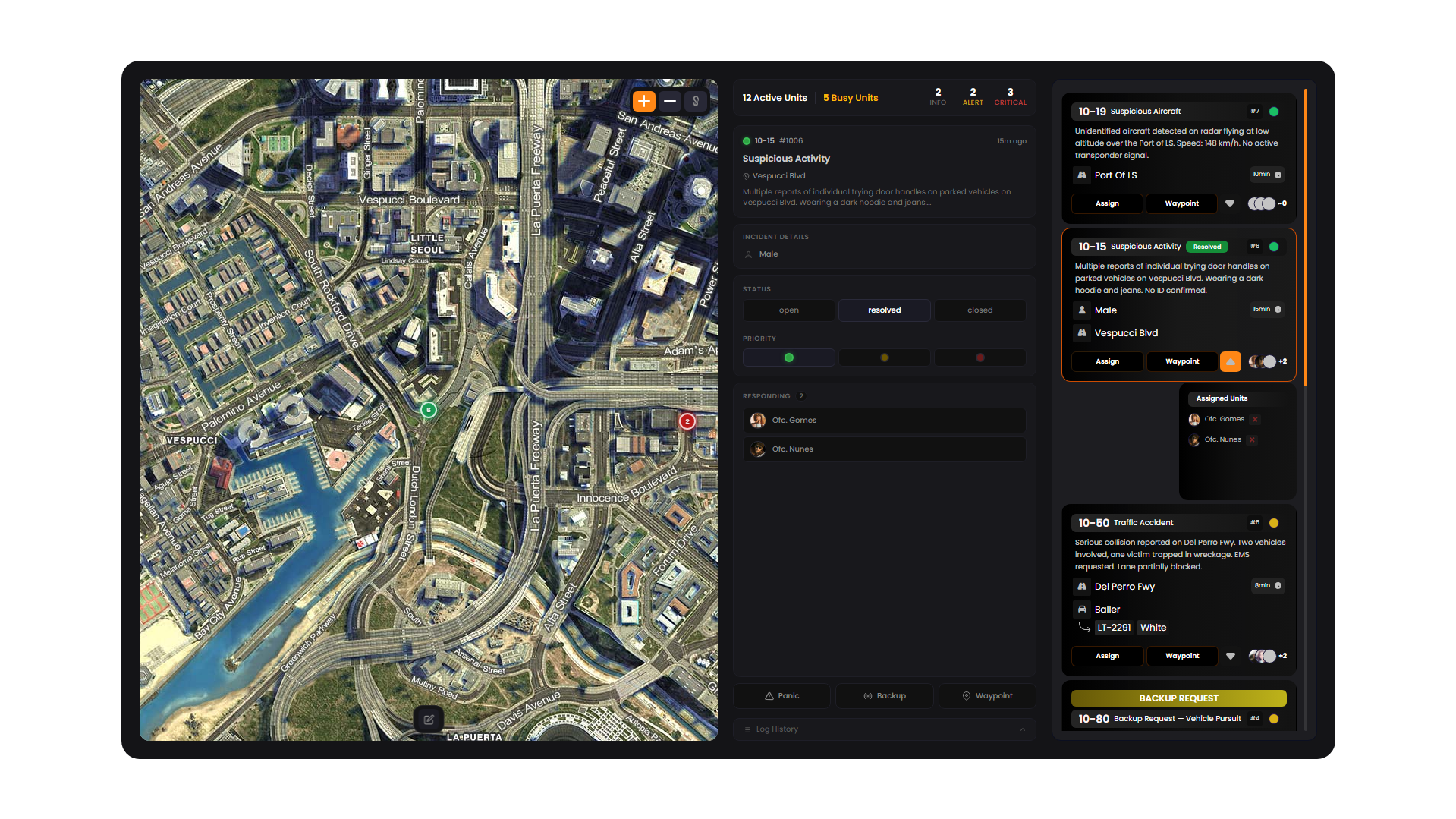This screenshot has width=1456, height=819.
Task: Set priority to red
Action: [980, 358]
